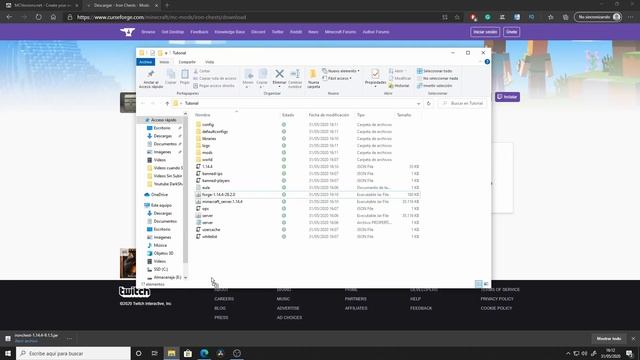Switch to details view layout icon

click(x=478, y=284)
